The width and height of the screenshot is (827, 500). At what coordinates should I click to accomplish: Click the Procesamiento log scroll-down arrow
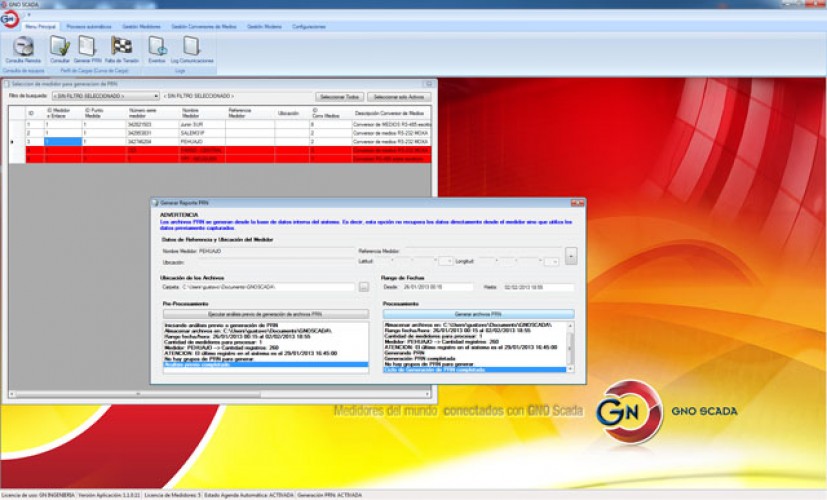click(570, 369)
